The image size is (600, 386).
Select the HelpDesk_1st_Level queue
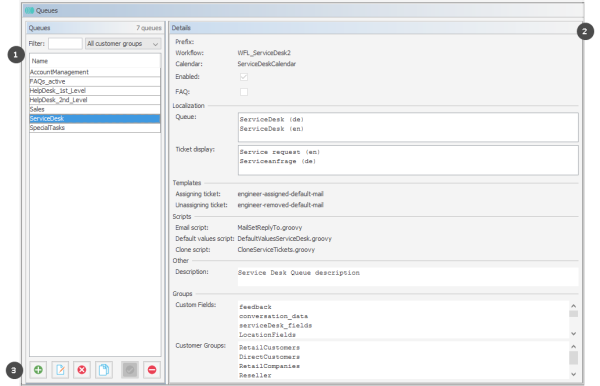click(x=95, y=91)
